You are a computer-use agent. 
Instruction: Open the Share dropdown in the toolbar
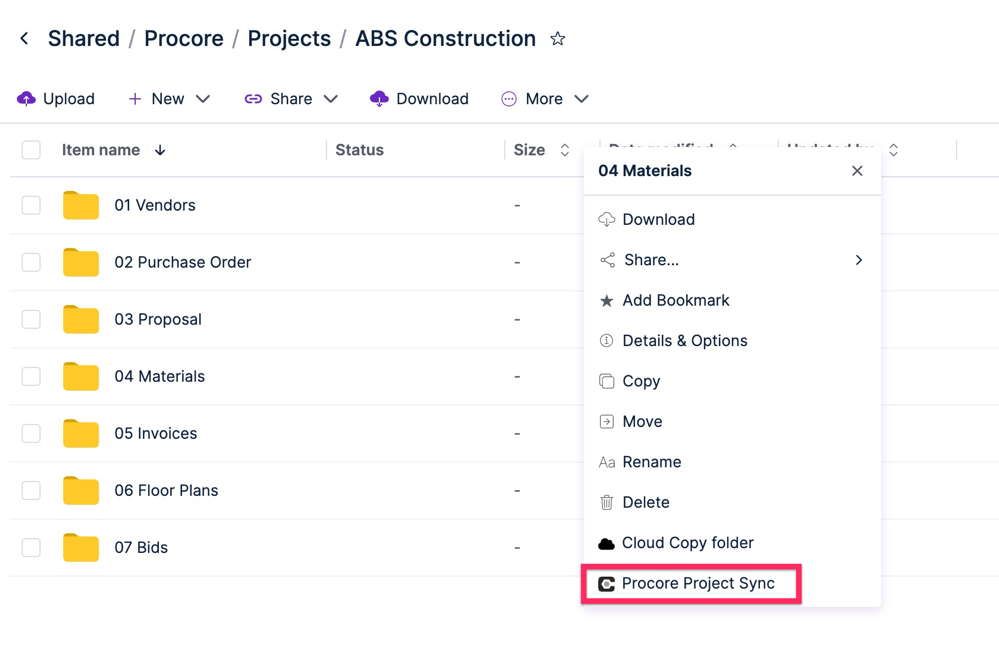coord(291,98)
